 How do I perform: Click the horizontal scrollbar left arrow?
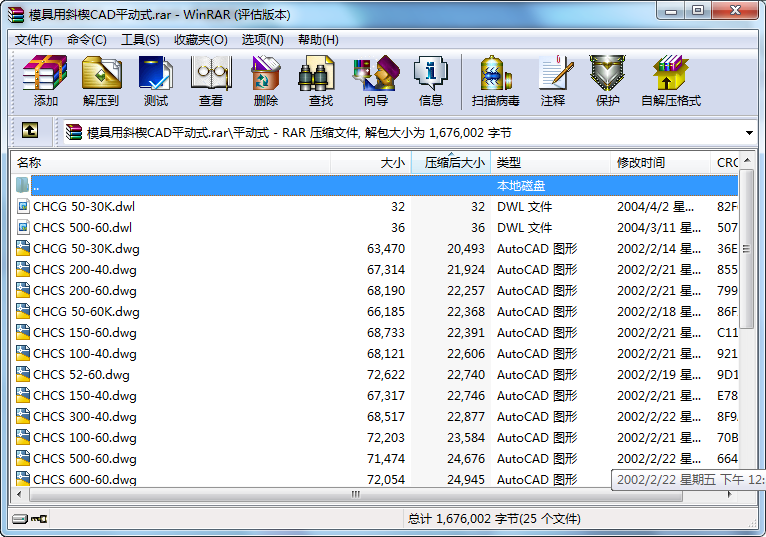click(x=19, y=494)
